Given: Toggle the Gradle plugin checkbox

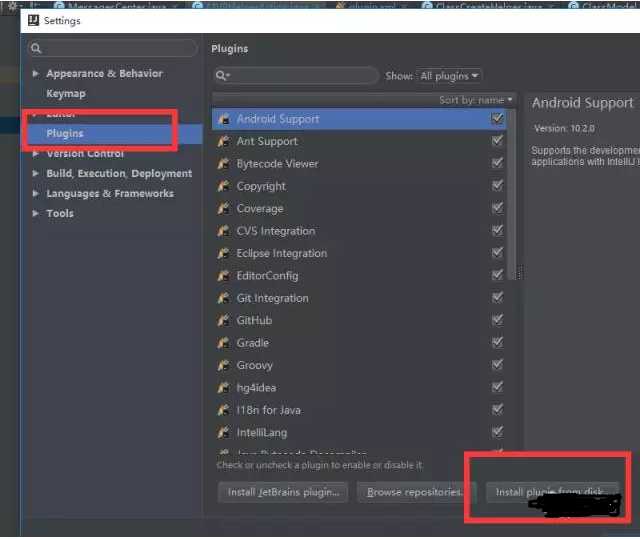Looking at the screenshot, I should tap(497, 342).
